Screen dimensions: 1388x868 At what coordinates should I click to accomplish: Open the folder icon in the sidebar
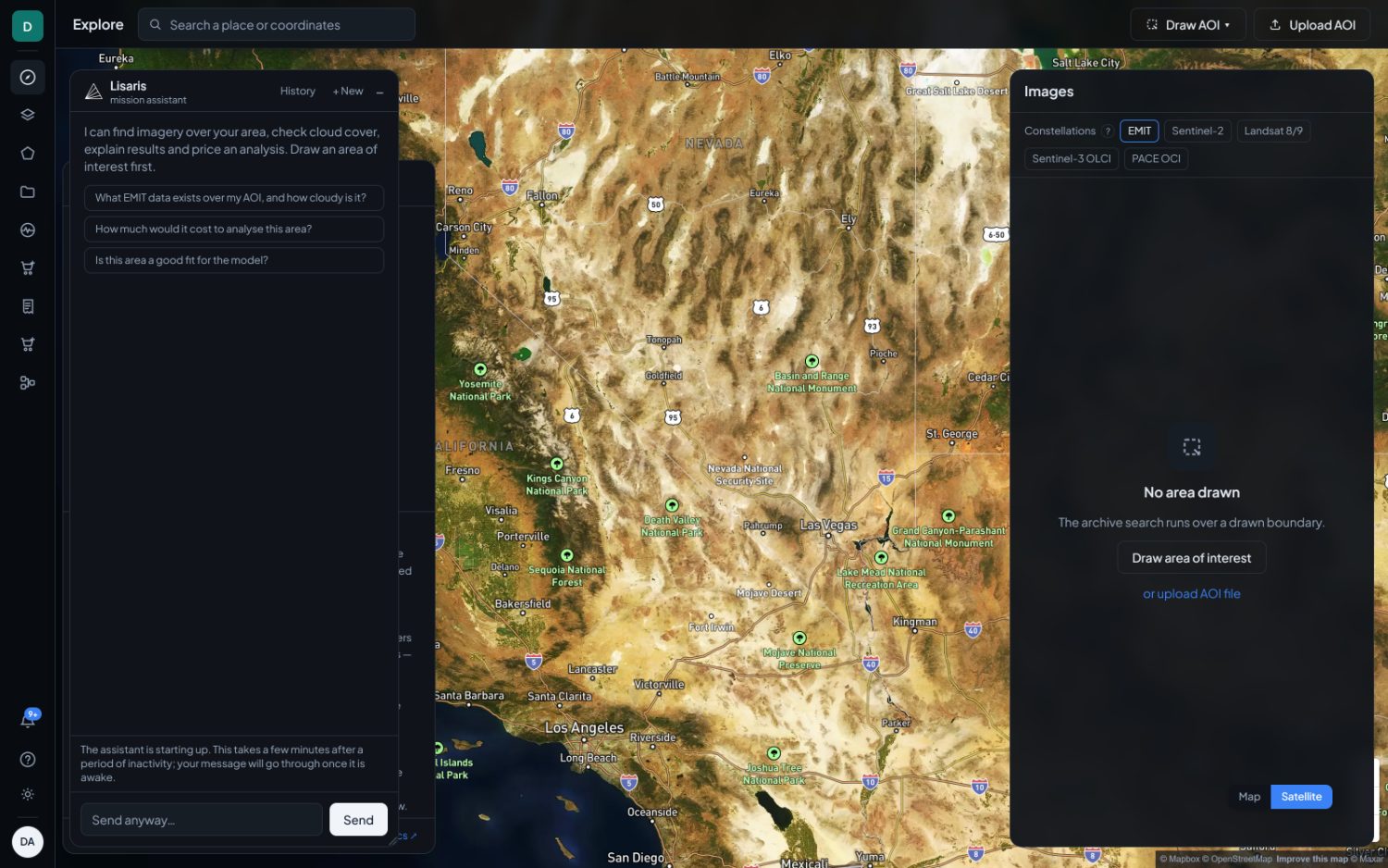coord(28,192)
